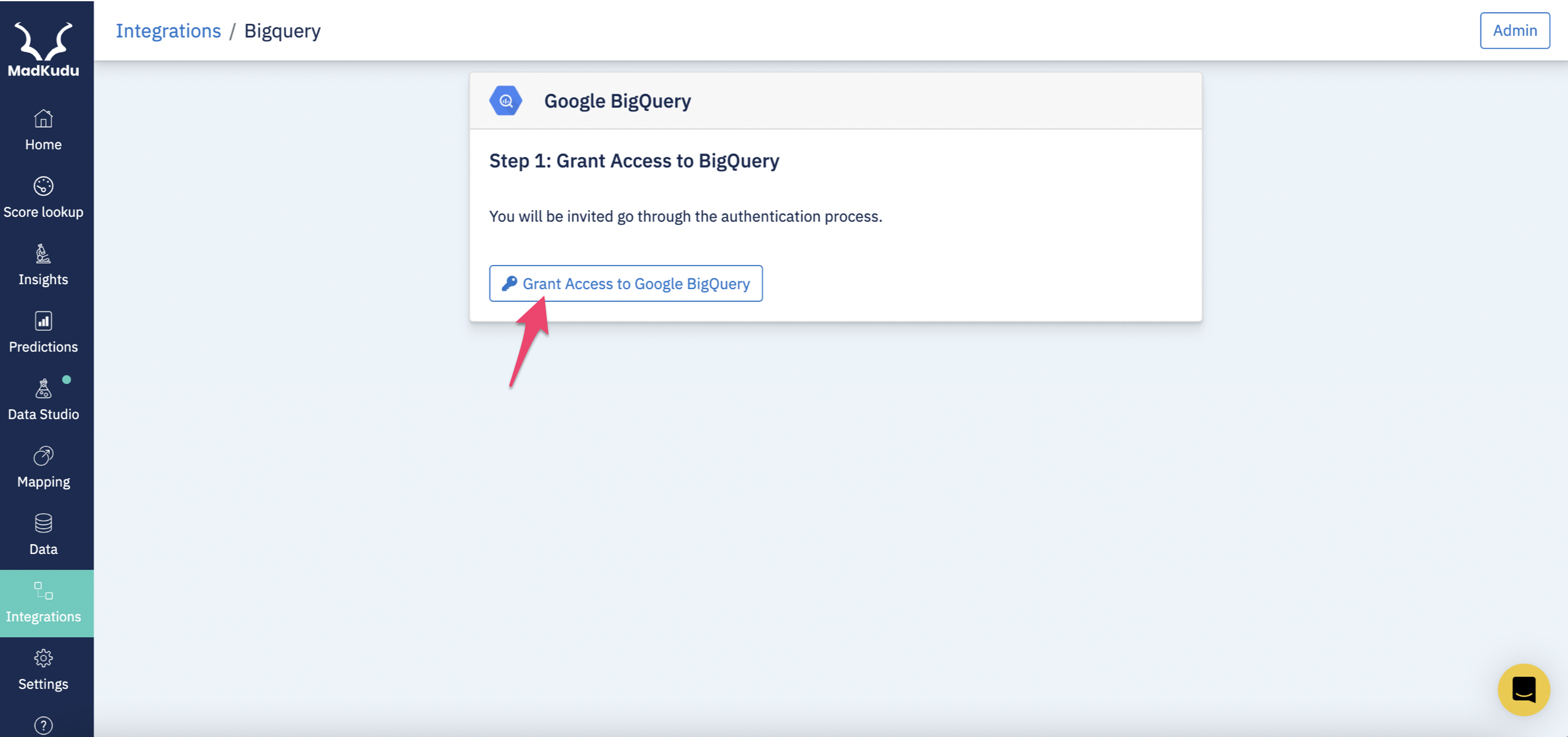Click the Settings label in sidebar
1568x737 pixels.
[43, 683]
